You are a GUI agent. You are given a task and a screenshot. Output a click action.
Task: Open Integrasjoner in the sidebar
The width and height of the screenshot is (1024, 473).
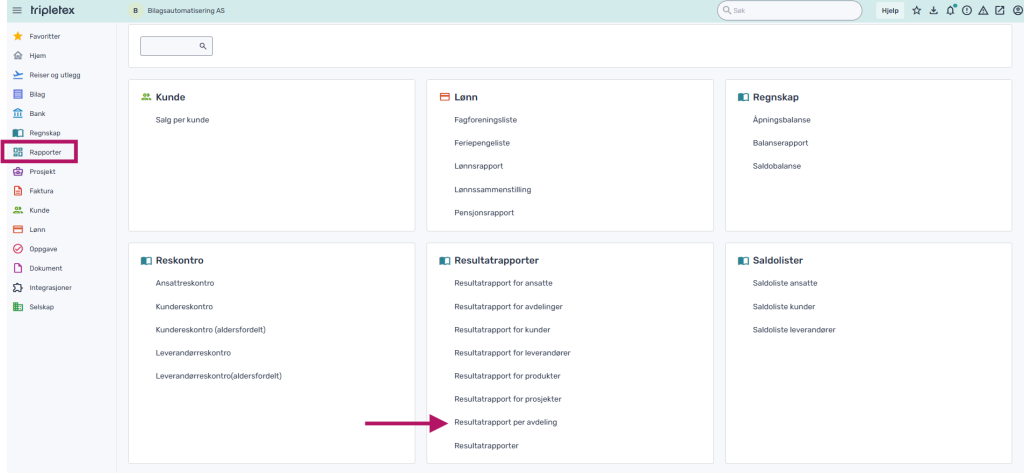(x=50, y=287)
